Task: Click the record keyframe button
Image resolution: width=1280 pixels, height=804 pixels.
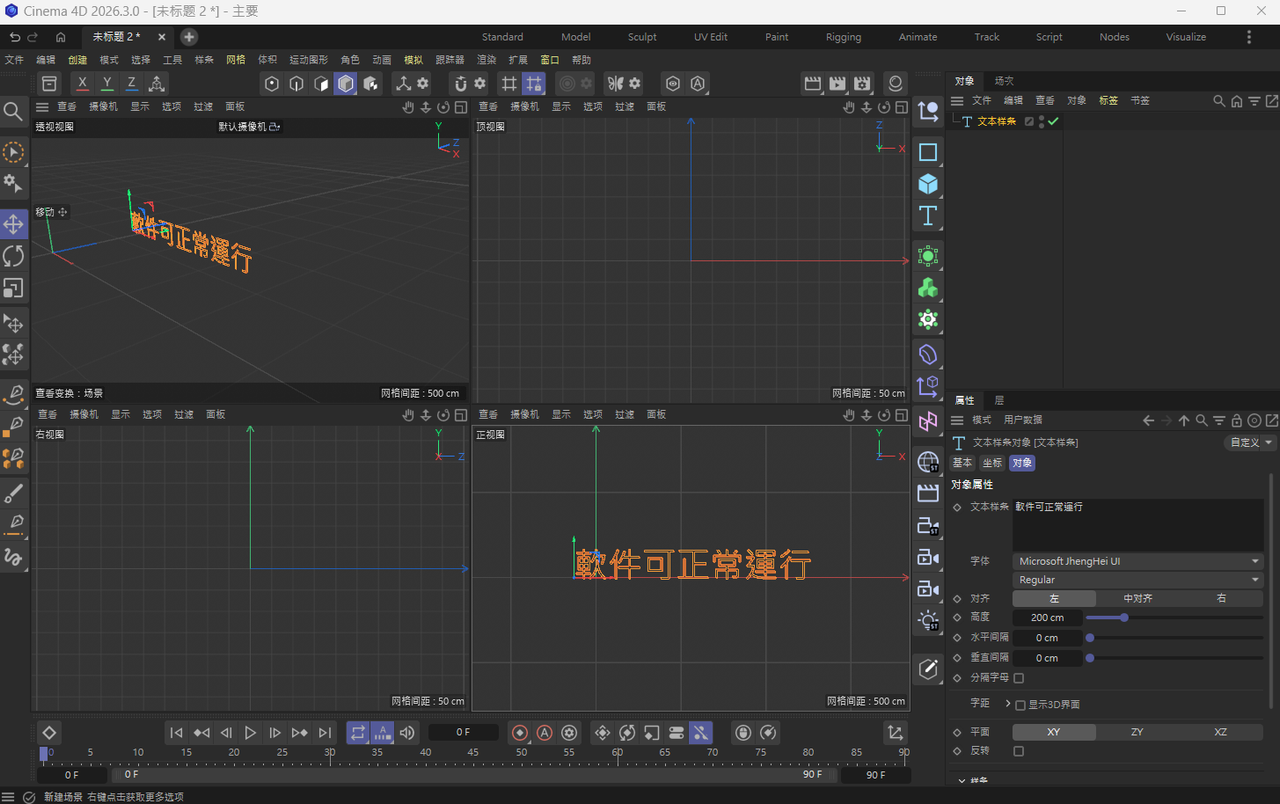Action: [x=520, y=733]
